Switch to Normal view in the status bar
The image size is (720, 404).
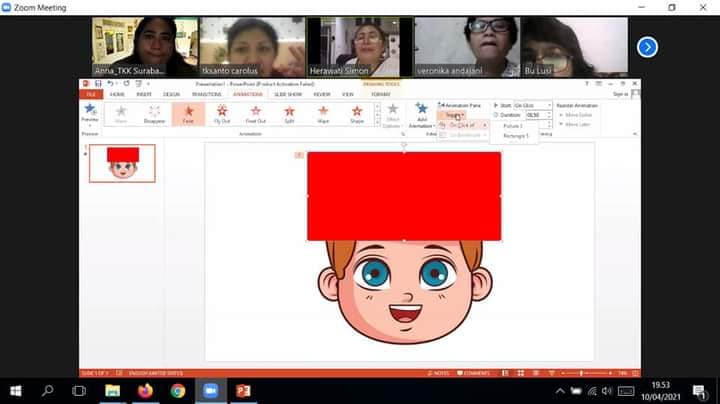tap(505, 373)
